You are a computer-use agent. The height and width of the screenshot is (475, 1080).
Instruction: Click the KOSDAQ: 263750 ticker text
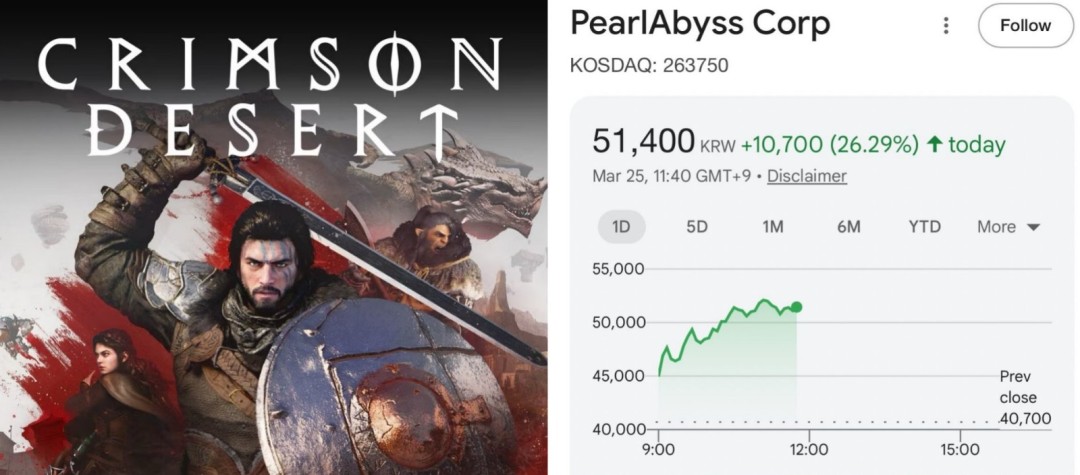[648, 66]
